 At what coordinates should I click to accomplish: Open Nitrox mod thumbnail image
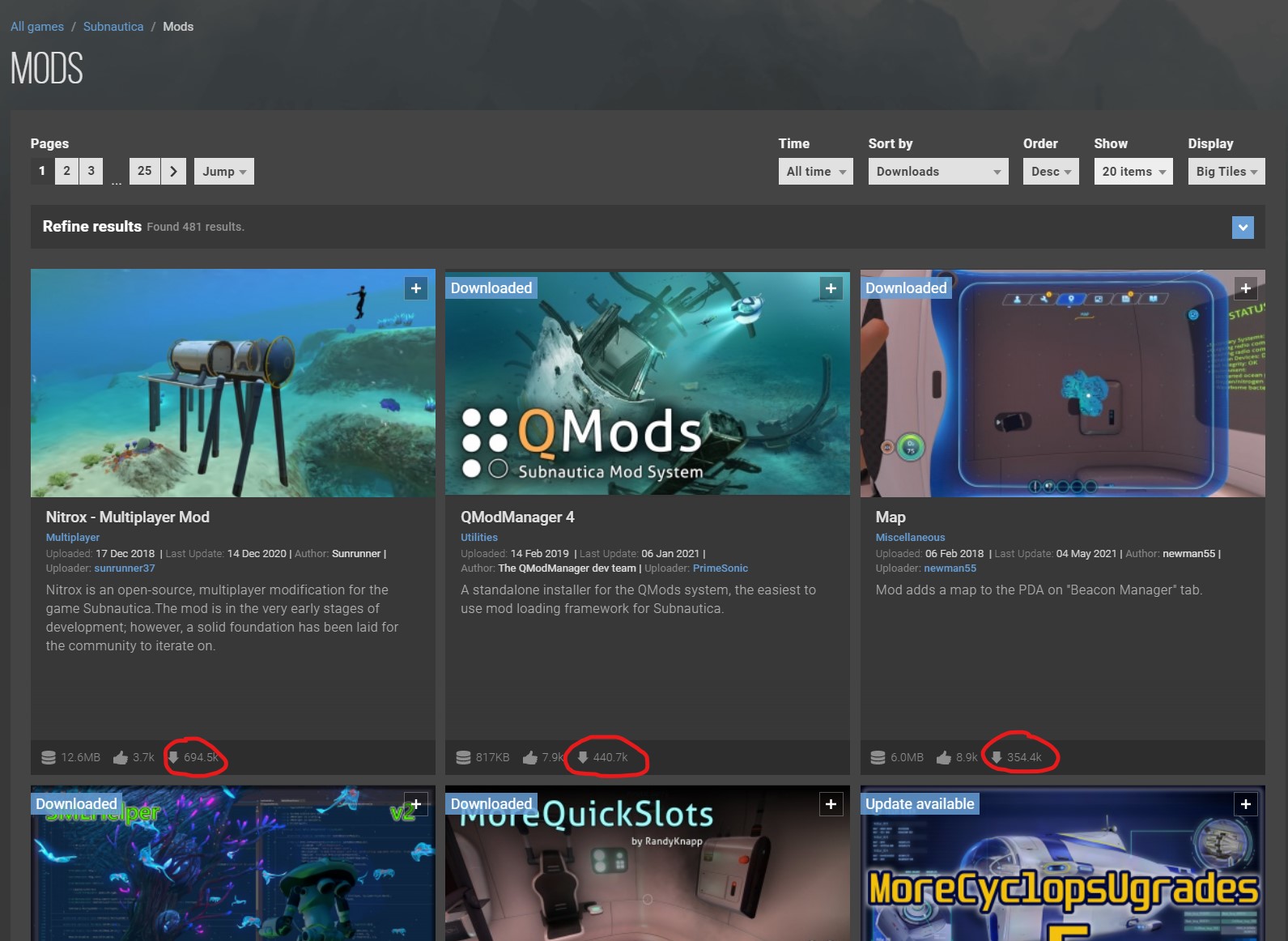(x=233, y=383)
